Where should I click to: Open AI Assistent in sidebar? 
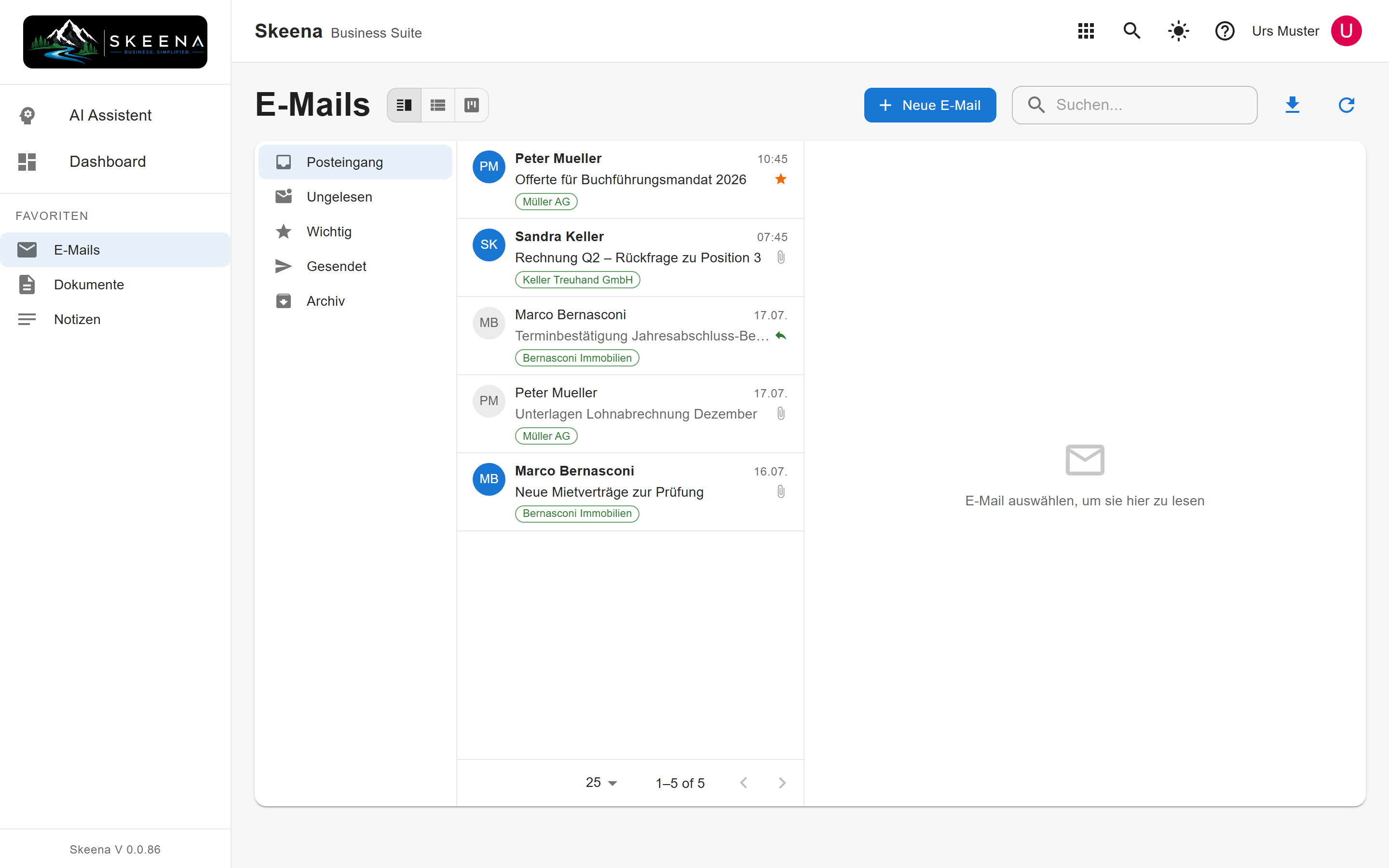point(115,115)
